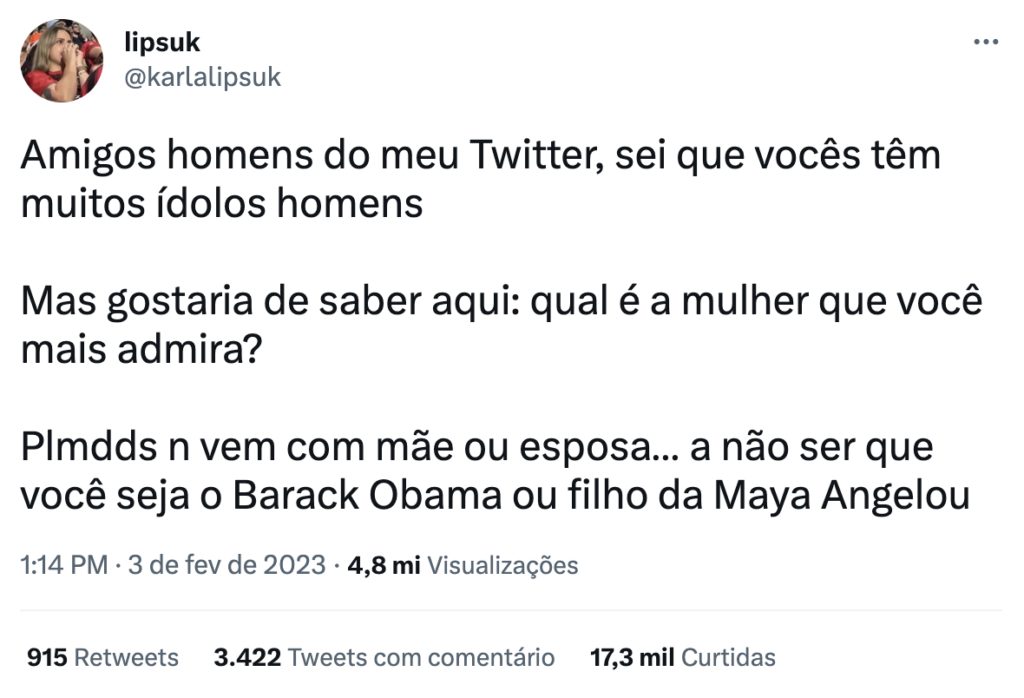View the 17,3 mil Curtidas list
This screenshot has height=698, width=1024.
click(682, 658)
